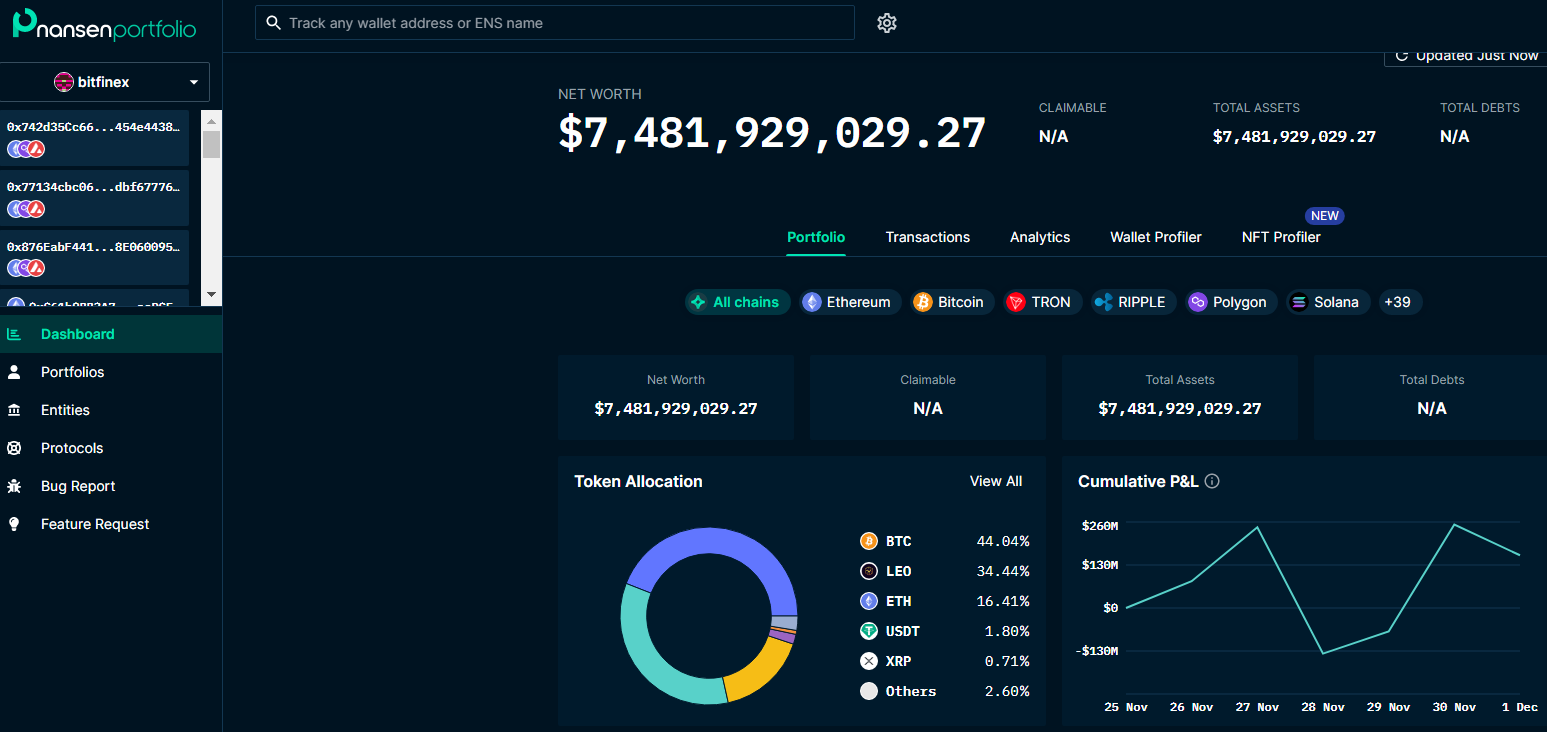The width and height of the screenshot is (1547, 732).
Task: Expand the +39 more chains list
Action: click(1398, 302)
